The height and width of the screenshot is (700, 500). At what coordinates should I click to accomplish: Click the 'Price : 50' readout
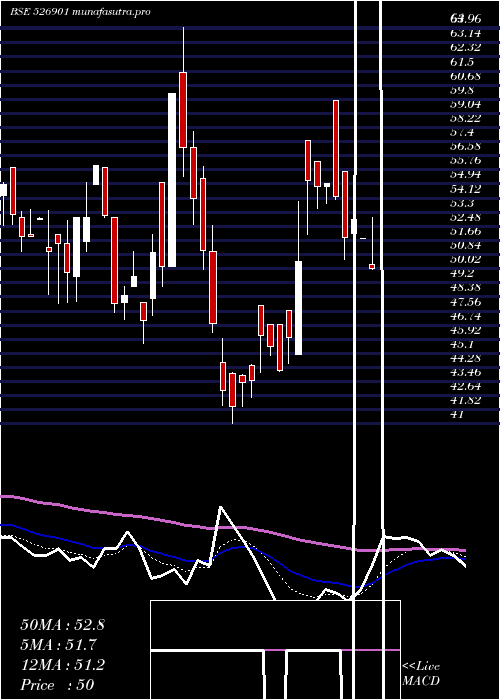pos(57,685)
